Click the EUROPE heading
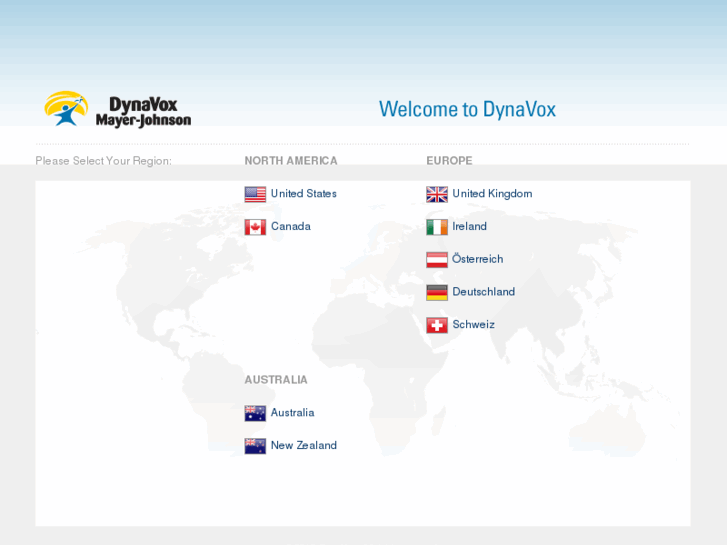The image size is (727, 545). point(449,160)
